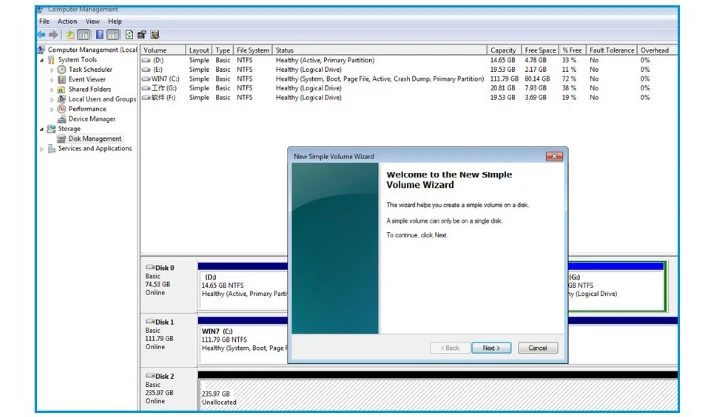
Task: Select Computer Management (Local) root node
Action: click(92, 50)
